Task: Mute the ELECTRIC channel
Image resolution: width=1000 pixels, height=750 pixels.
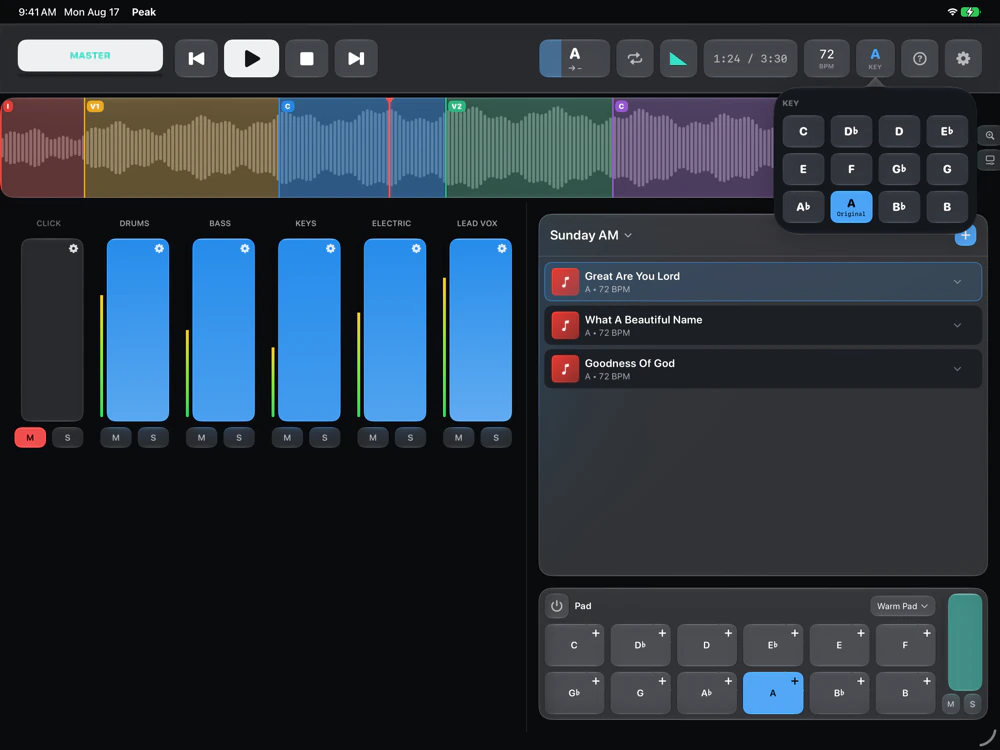Action: pos(373,438)
